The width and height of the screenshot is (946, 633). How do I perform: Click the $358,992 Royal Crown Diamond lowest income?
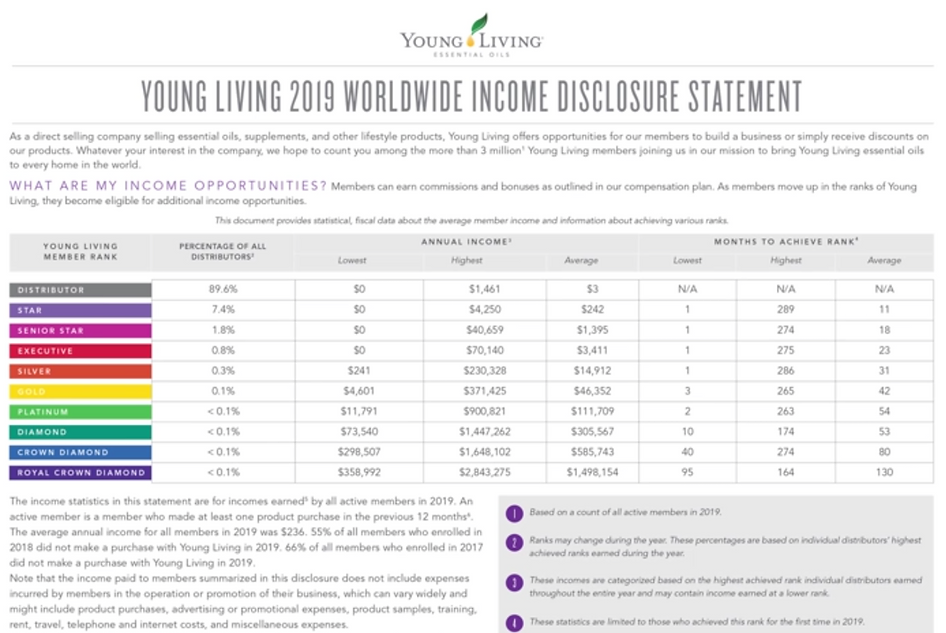click(x=359, y=472)
